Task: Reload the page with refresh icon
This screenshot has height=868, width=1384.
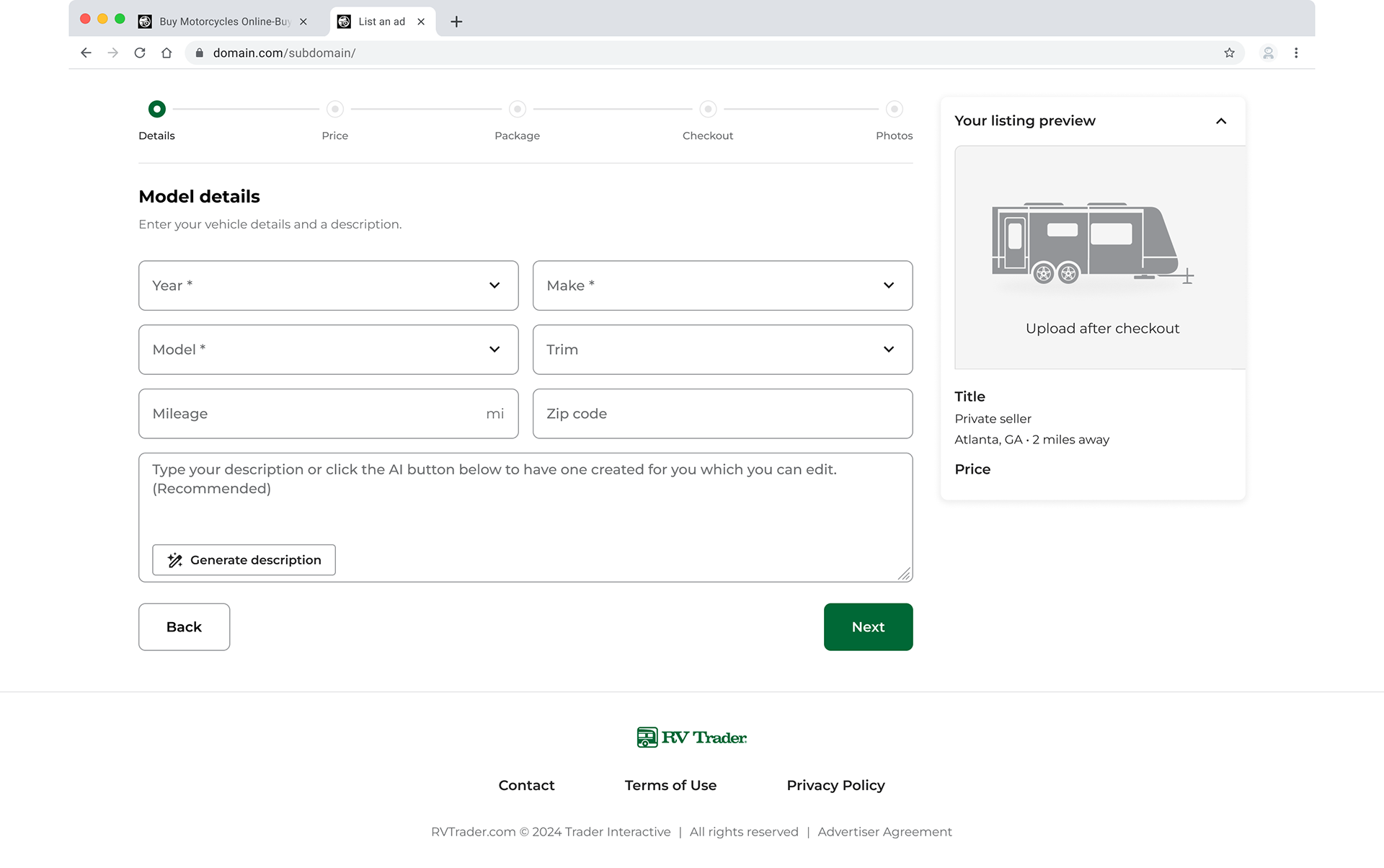Action: pyautogui.click(x=140, y=53)
